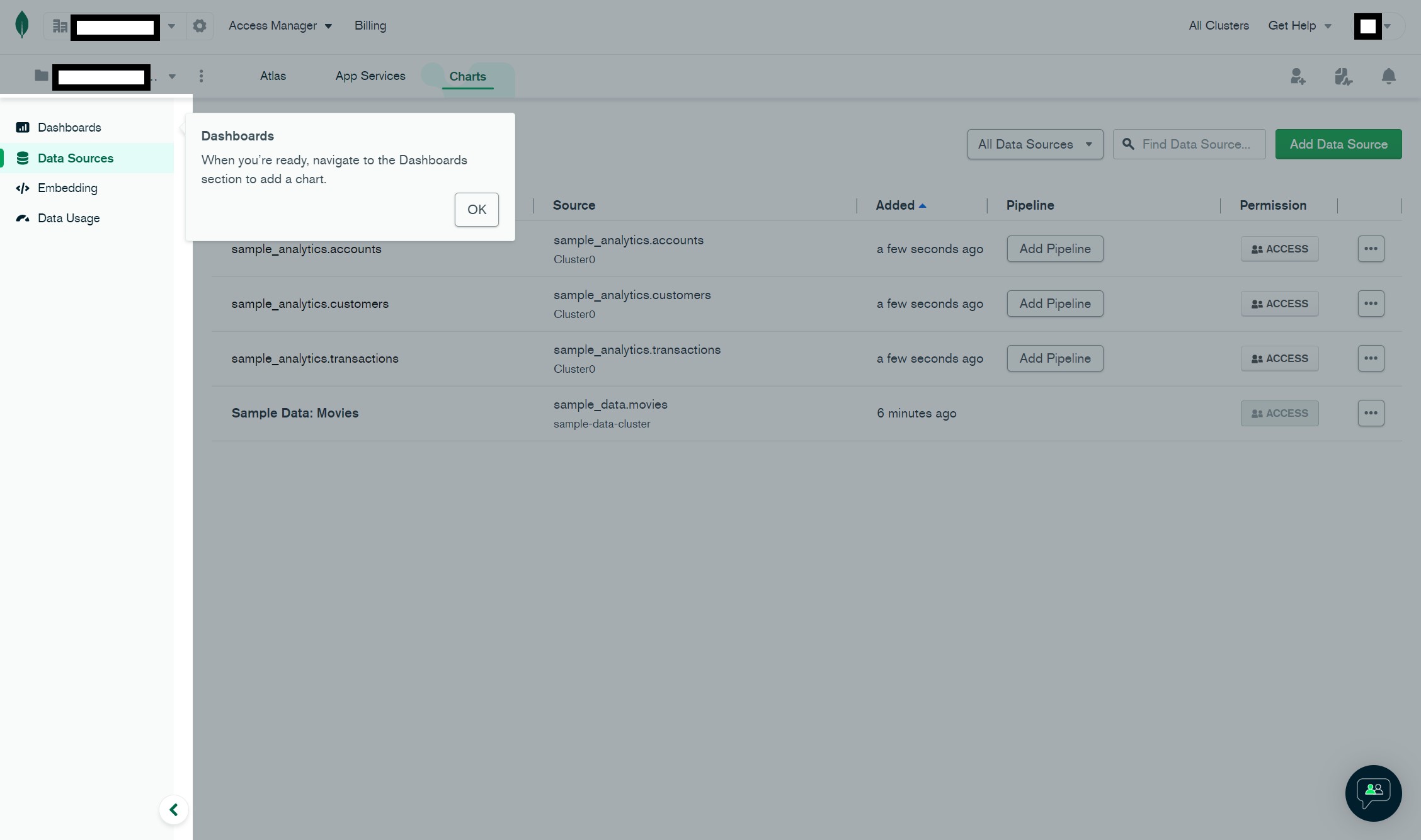
Task: Open the notifications bell
Action: coord(1388,76)
